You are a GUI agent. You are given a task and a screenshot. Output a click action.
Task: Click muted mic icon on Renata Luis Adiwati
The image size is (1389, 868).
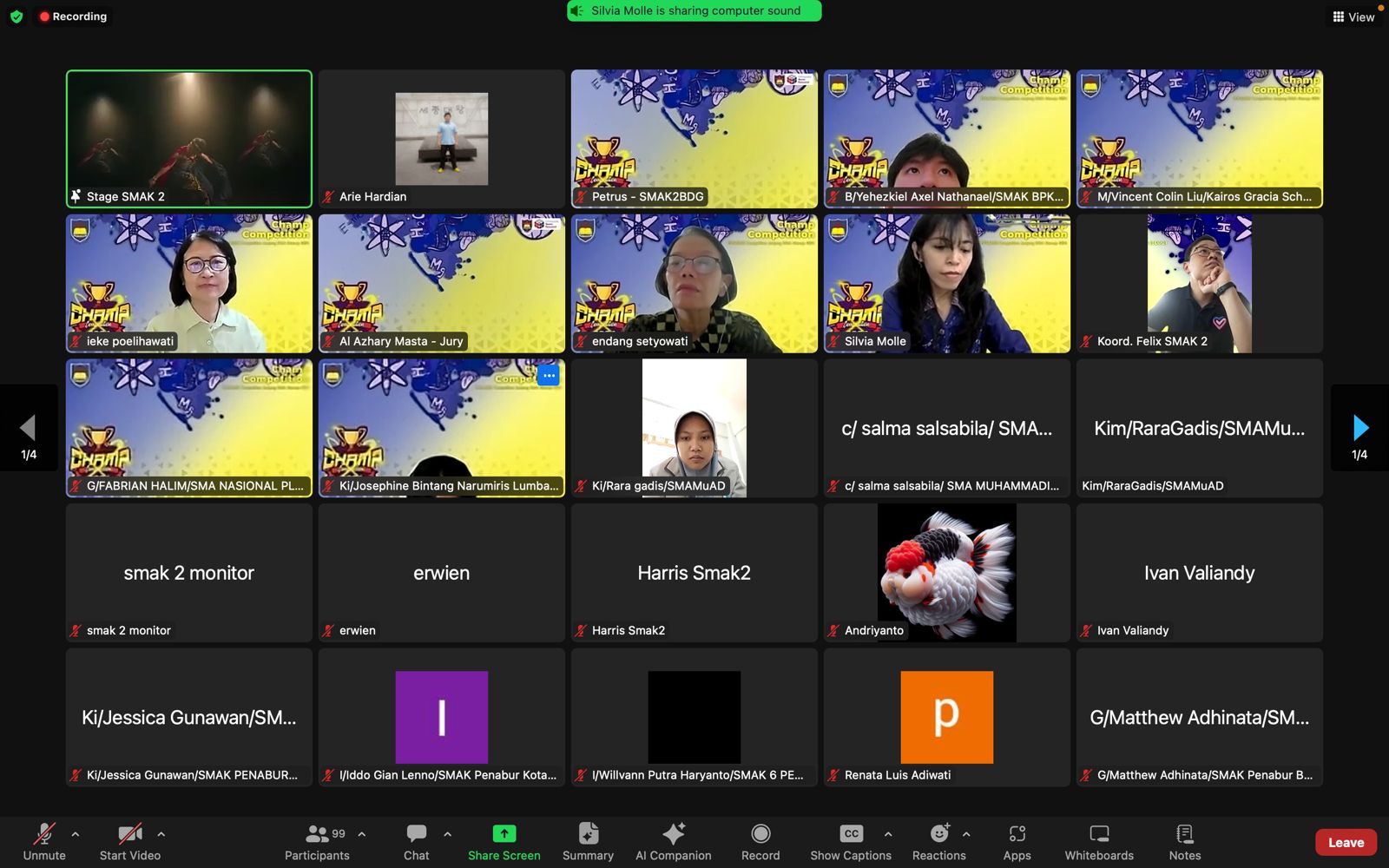(x=833, y=776)
